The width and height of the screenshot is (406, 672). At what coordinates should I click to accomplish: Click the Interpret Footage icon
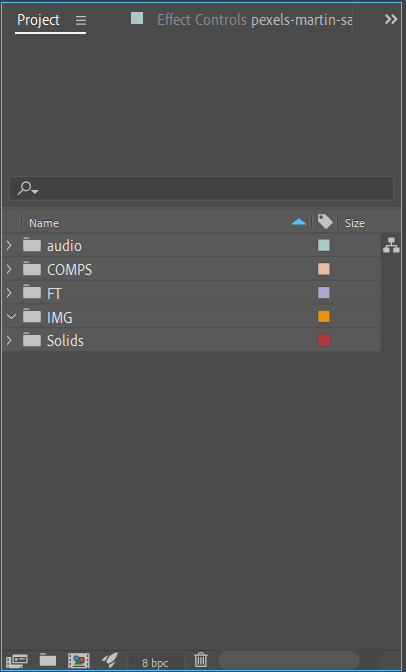pyautogui.click(x=17, y=660)
